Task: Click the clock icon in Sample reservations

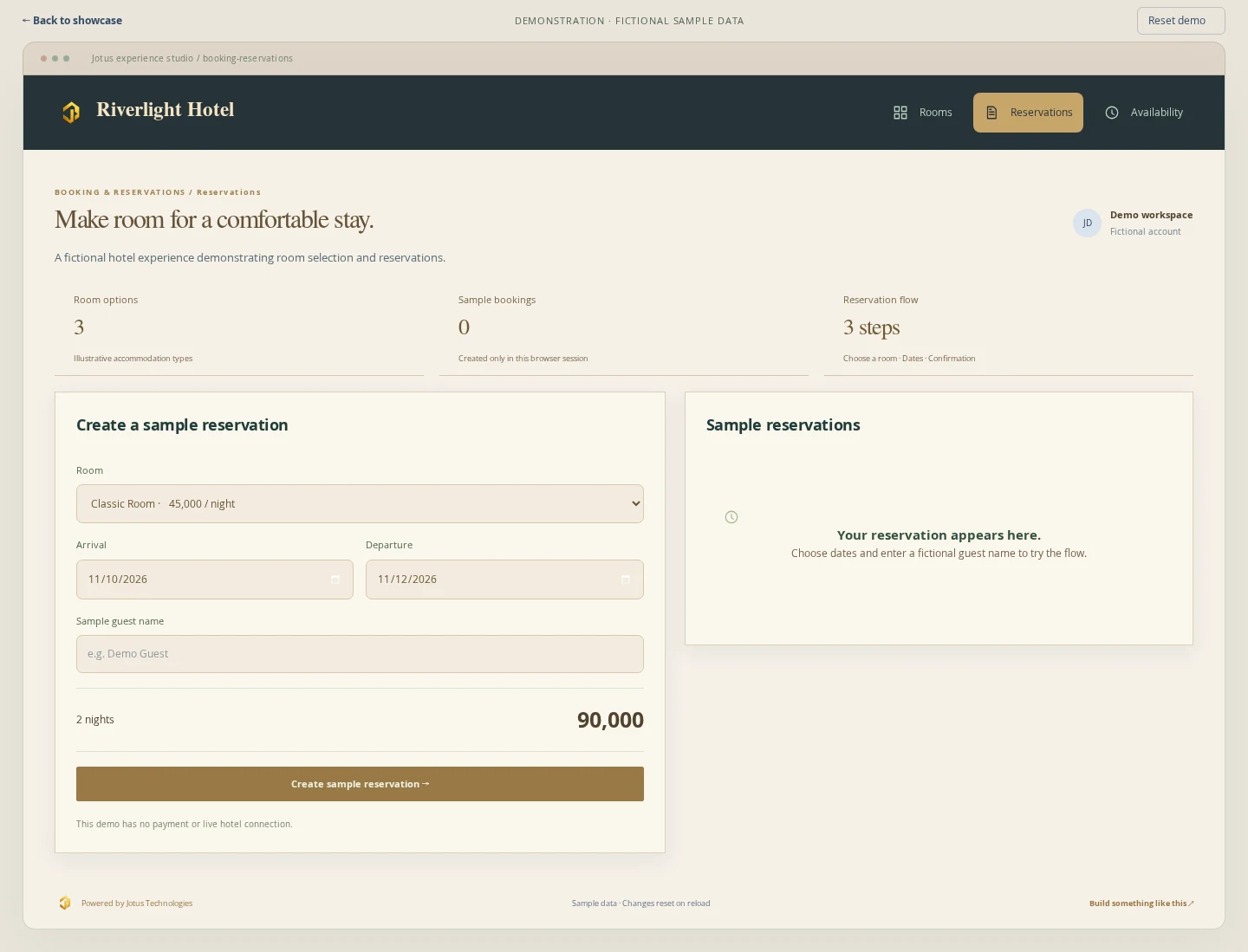Action: click(731, 517)
